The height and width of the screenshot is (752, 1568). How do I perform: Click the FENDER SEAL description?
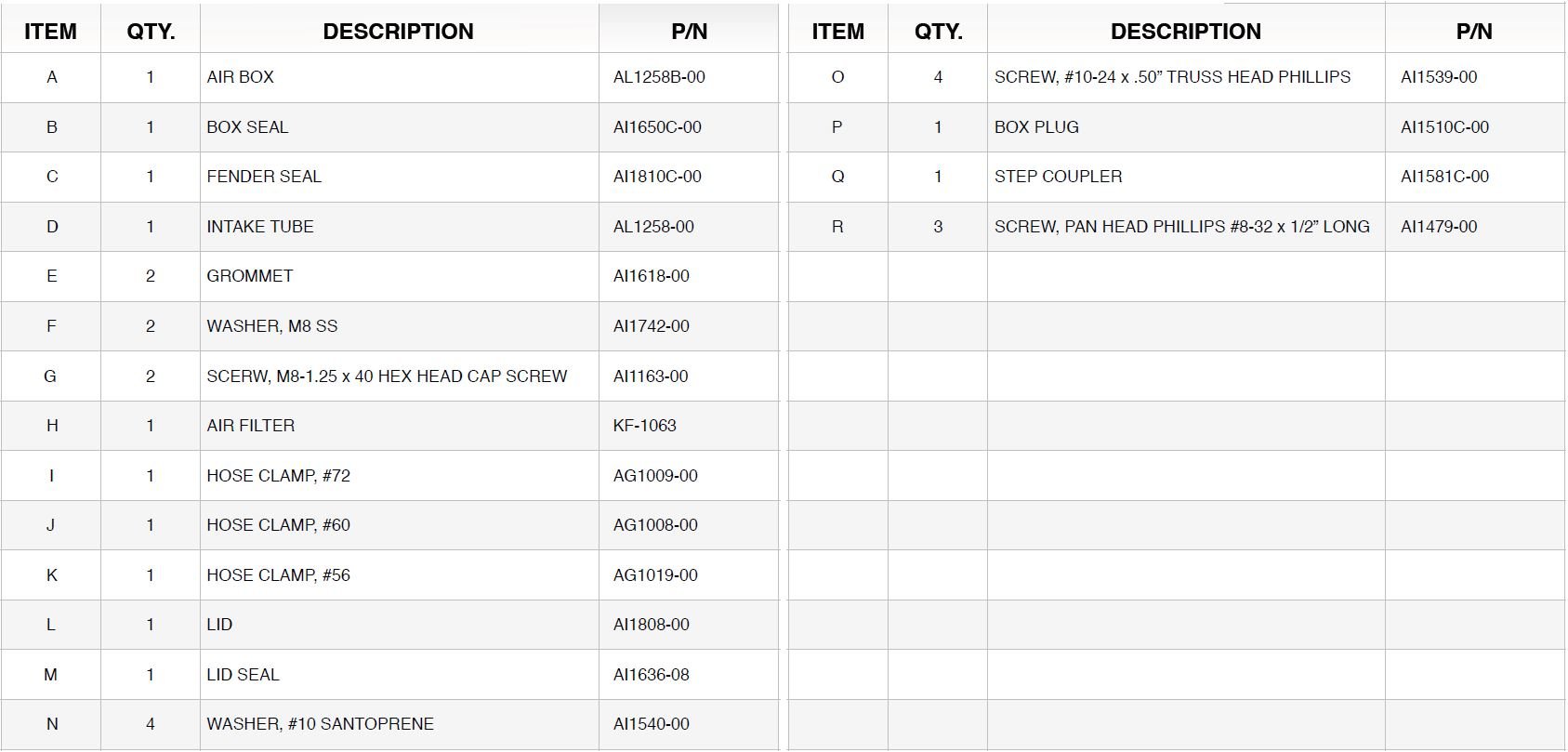pyautogui.click(x=264, y=177)
